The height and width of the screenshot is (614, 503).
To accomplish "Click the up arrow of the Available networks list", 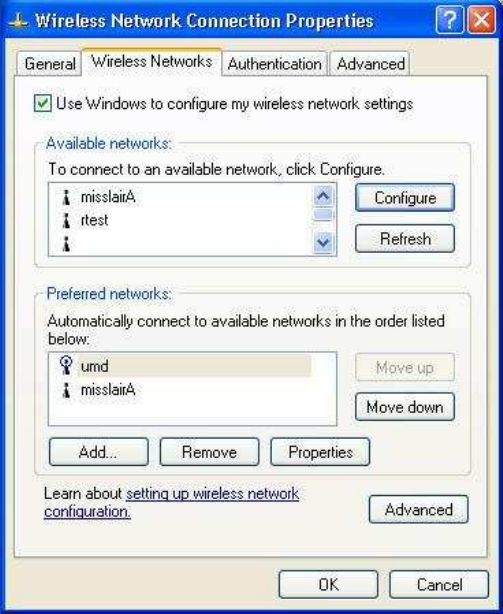I will [x=323, y=196].
